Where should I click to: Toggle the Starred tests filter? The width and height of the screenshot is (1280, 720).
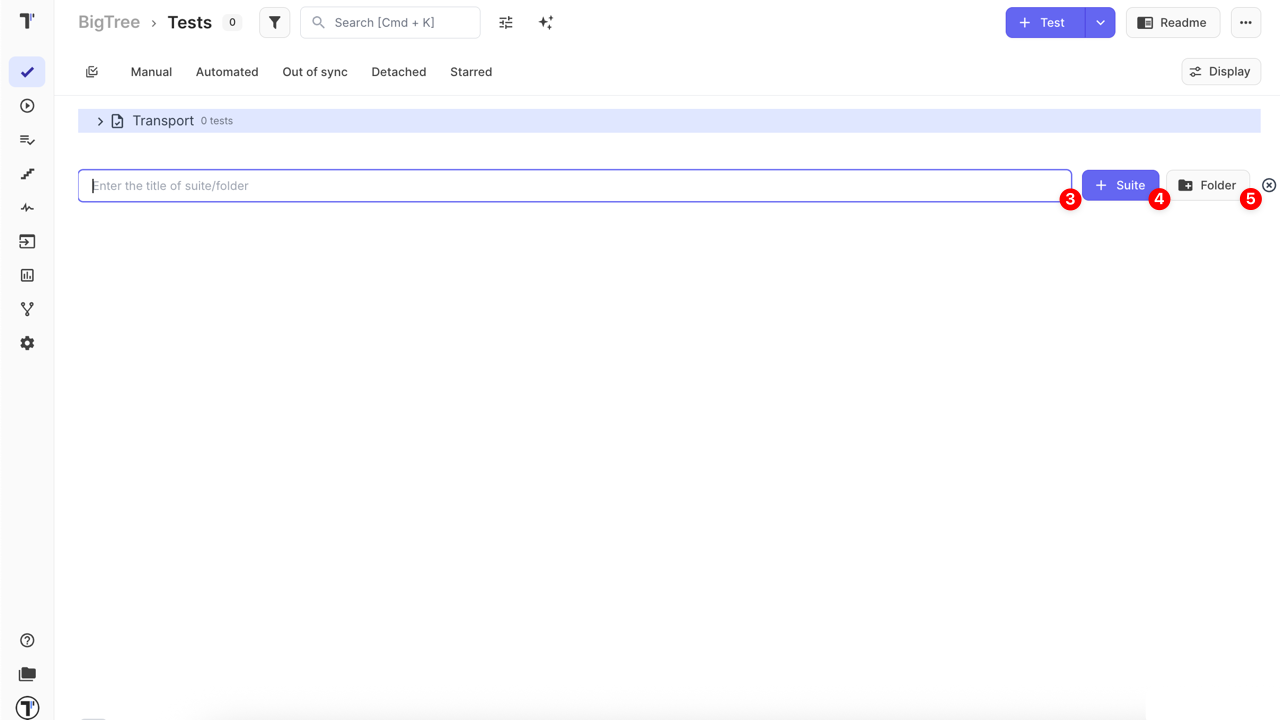click(470, 71)
